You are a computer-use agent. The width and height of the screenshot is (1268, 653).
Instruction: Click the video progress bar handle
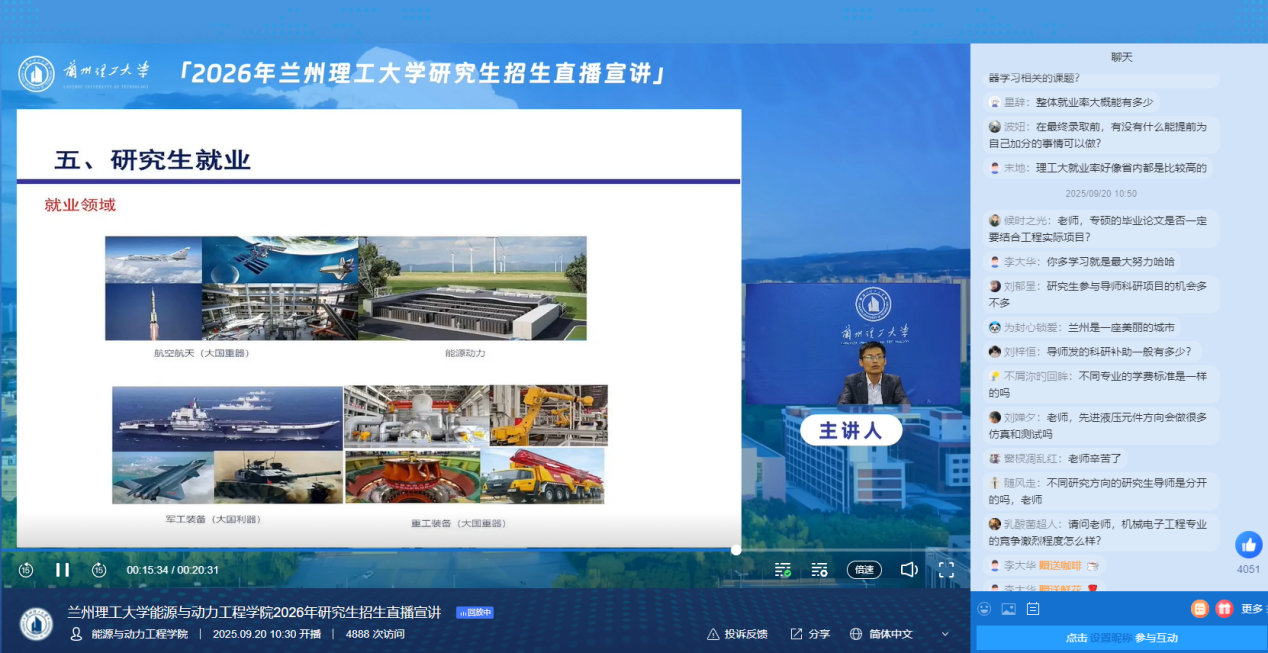coord(736,550)
